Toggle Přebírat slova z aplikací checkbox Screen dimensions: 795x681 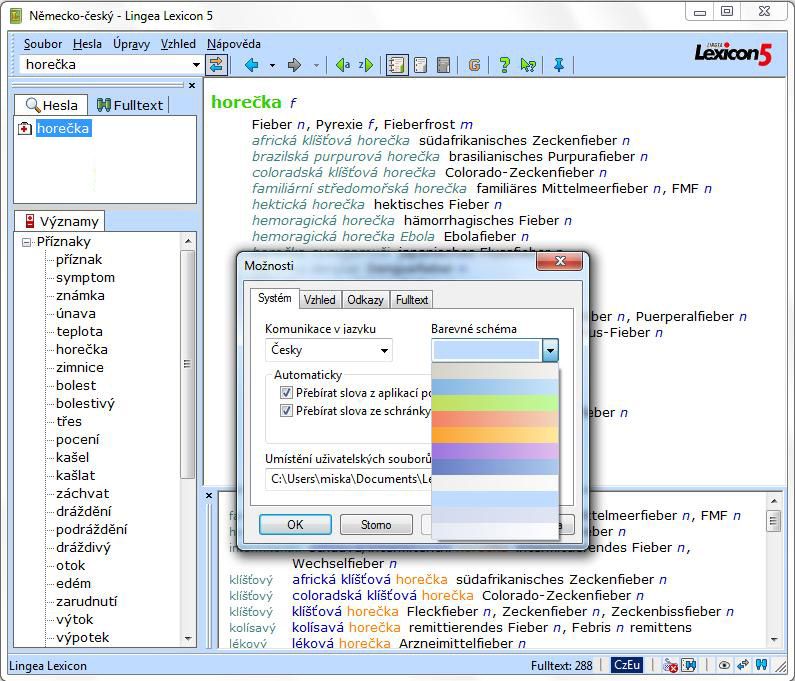(x=286, y=392)
